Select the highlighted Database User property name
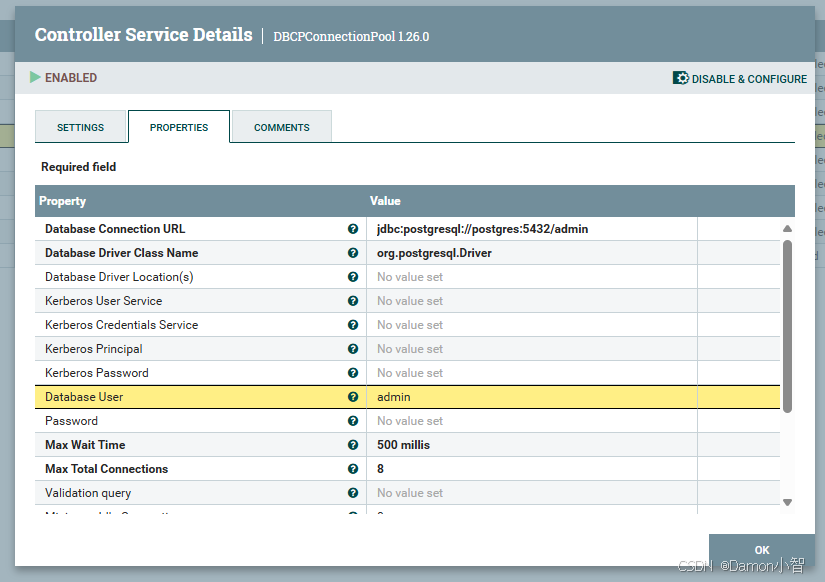This screenshot has width=825, height=582. point(84,397)
